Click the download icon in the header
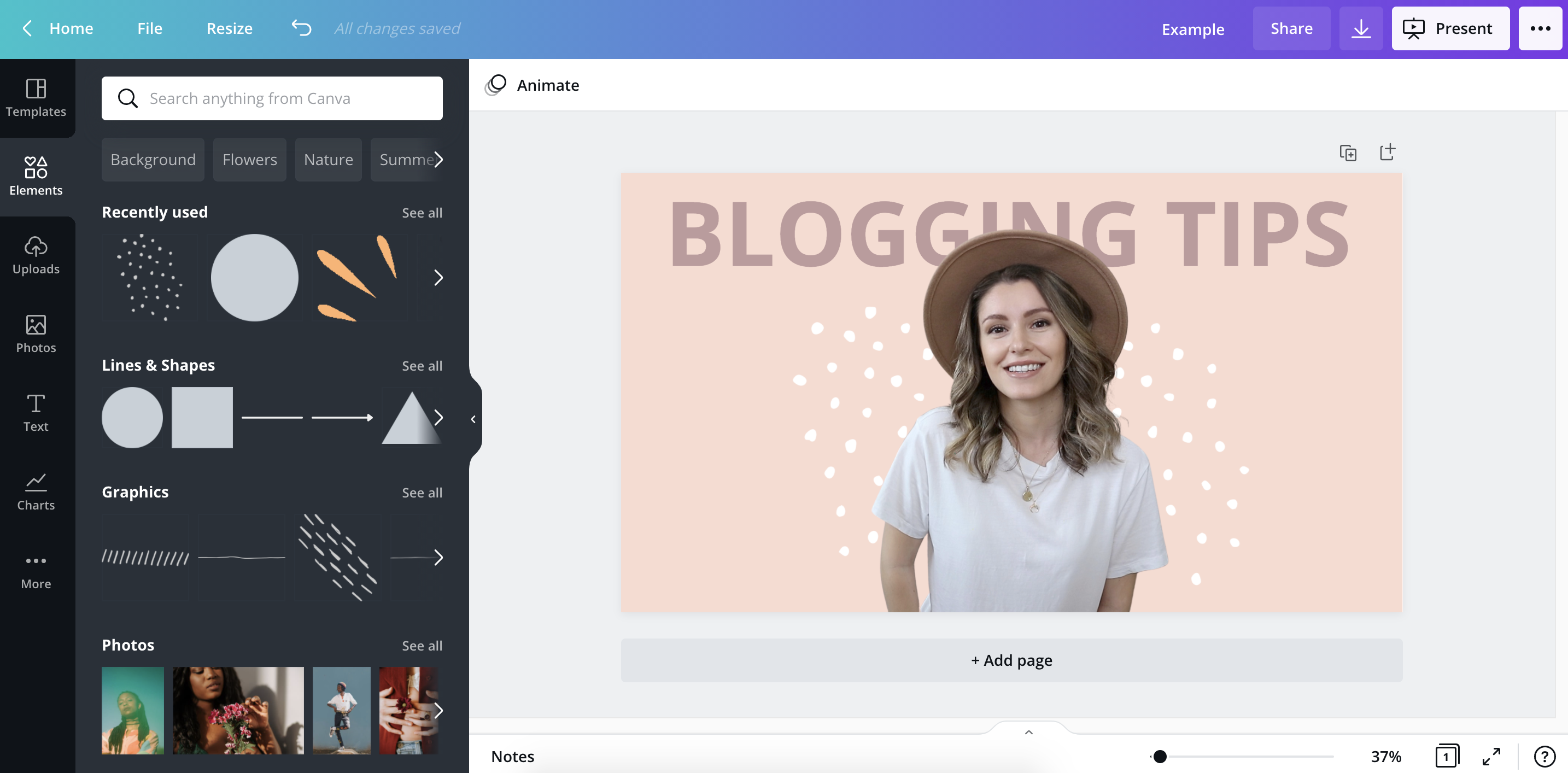 tap(1361, 28)
